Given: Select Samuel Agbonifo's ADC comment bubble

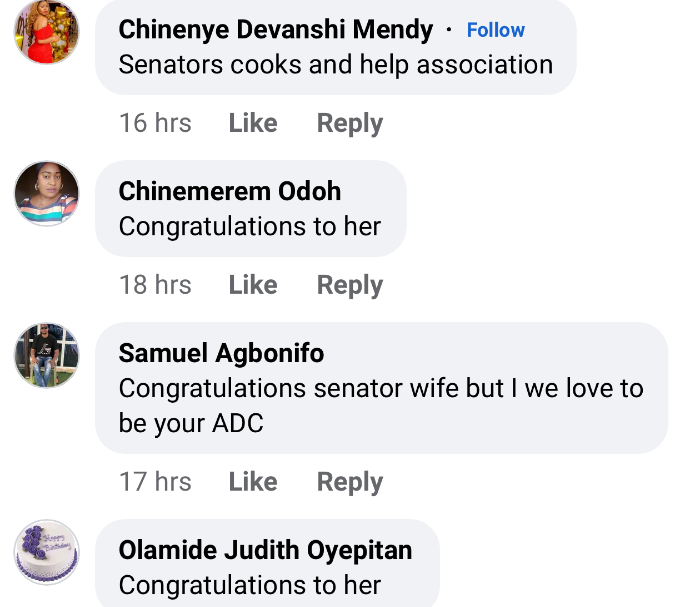Looking at the screenshot, I should click(x=380, y=405).
